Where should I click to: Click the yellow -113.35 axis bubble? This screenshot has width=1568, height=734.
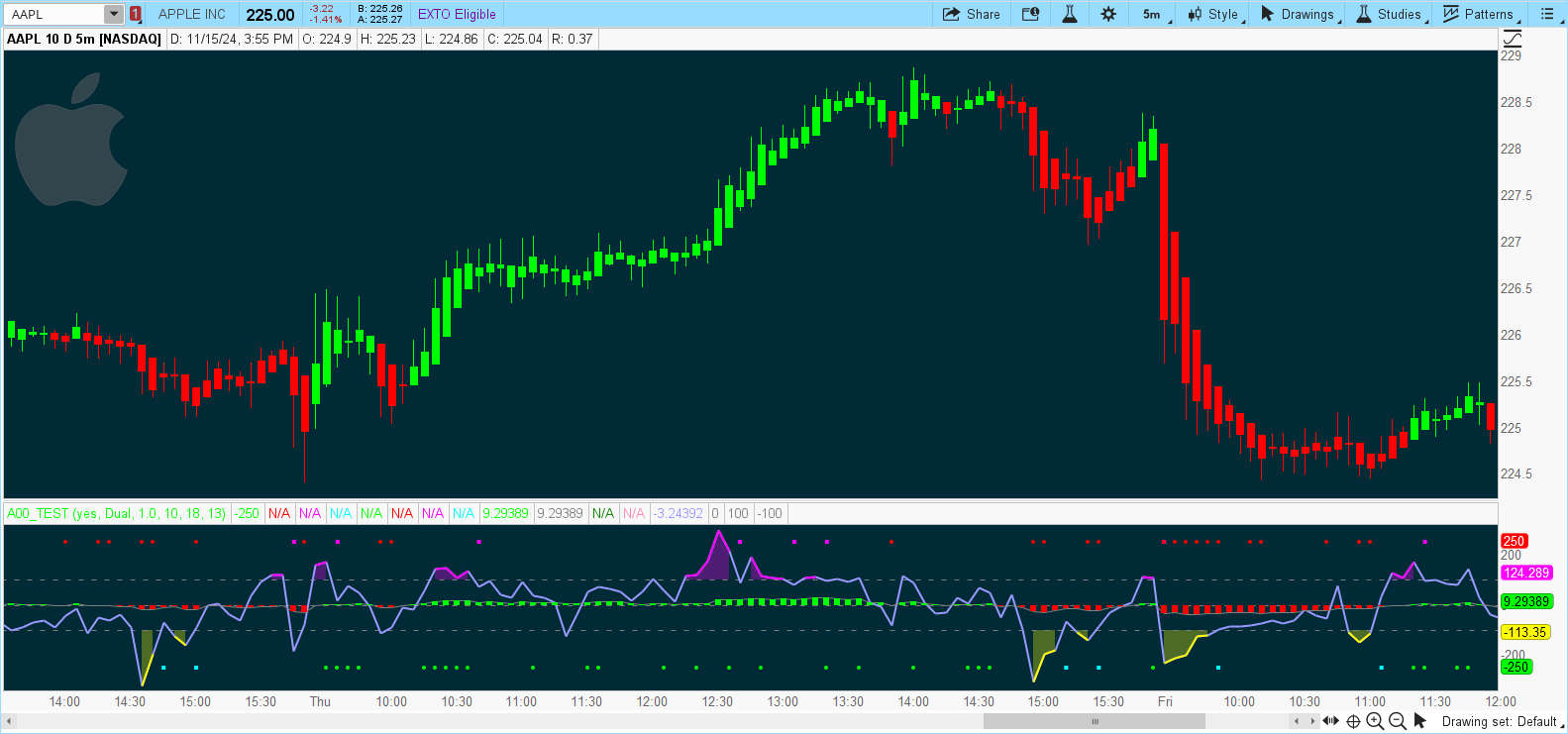point(1525,632)
